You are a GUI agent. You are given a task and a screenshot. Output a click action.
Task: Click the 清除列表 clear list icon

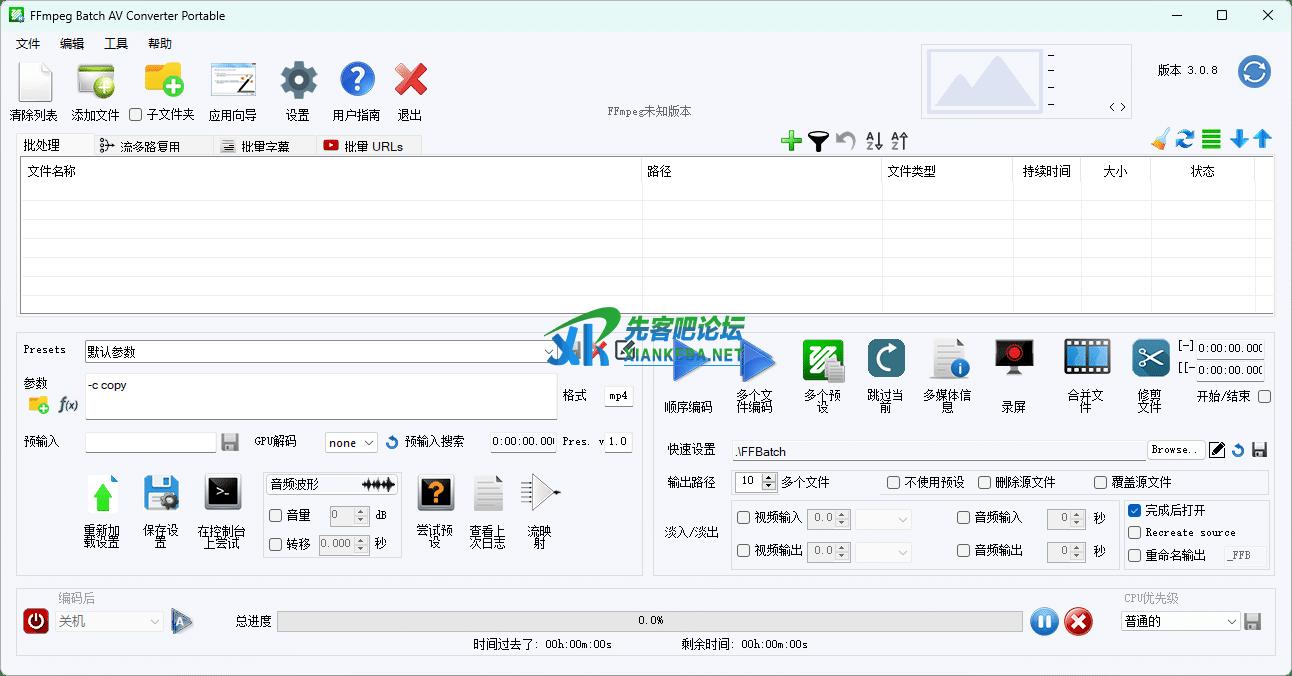pyautogui.click(x=34, y=81)
